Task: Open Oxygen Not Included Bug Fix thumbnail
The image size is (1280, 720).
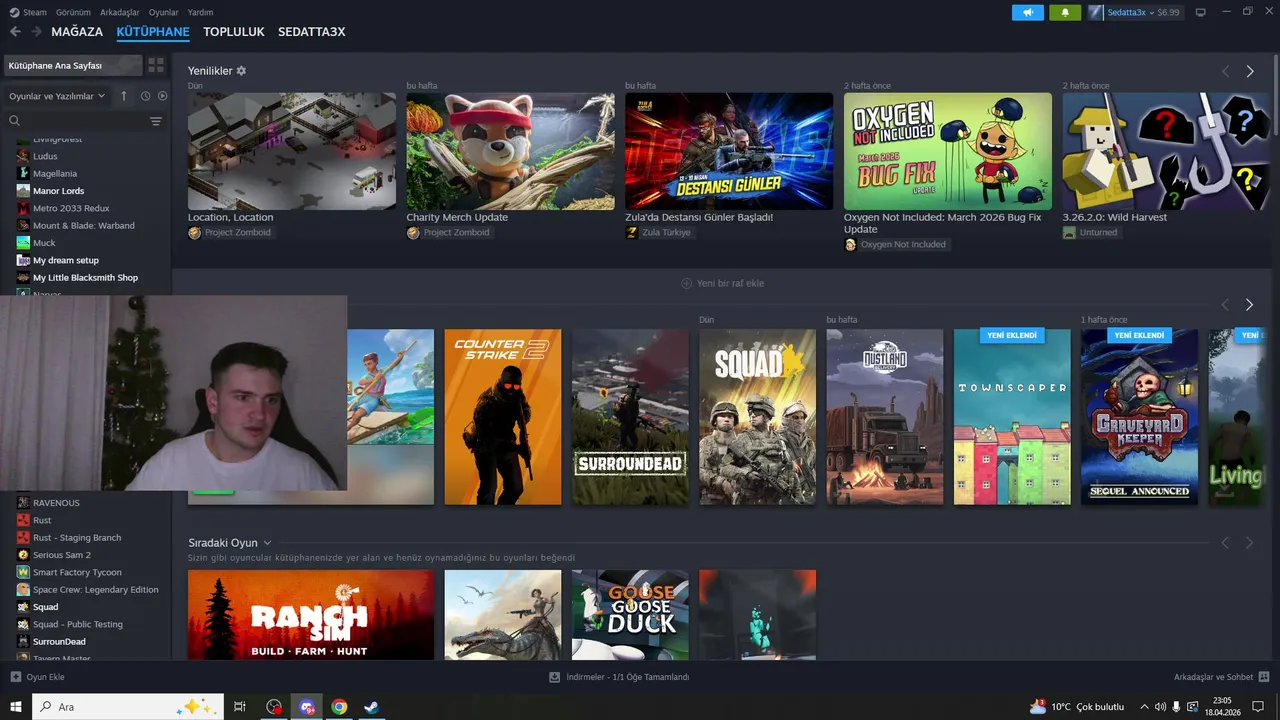Action: [948, 151]
